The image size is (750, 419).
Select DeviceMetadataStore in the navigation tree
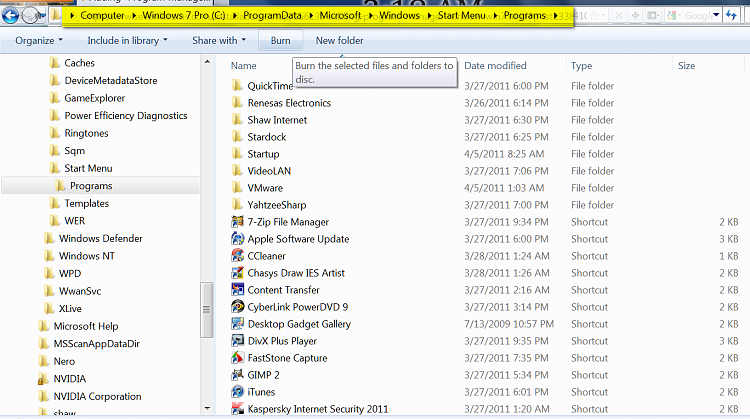click(x=110, y=80)
